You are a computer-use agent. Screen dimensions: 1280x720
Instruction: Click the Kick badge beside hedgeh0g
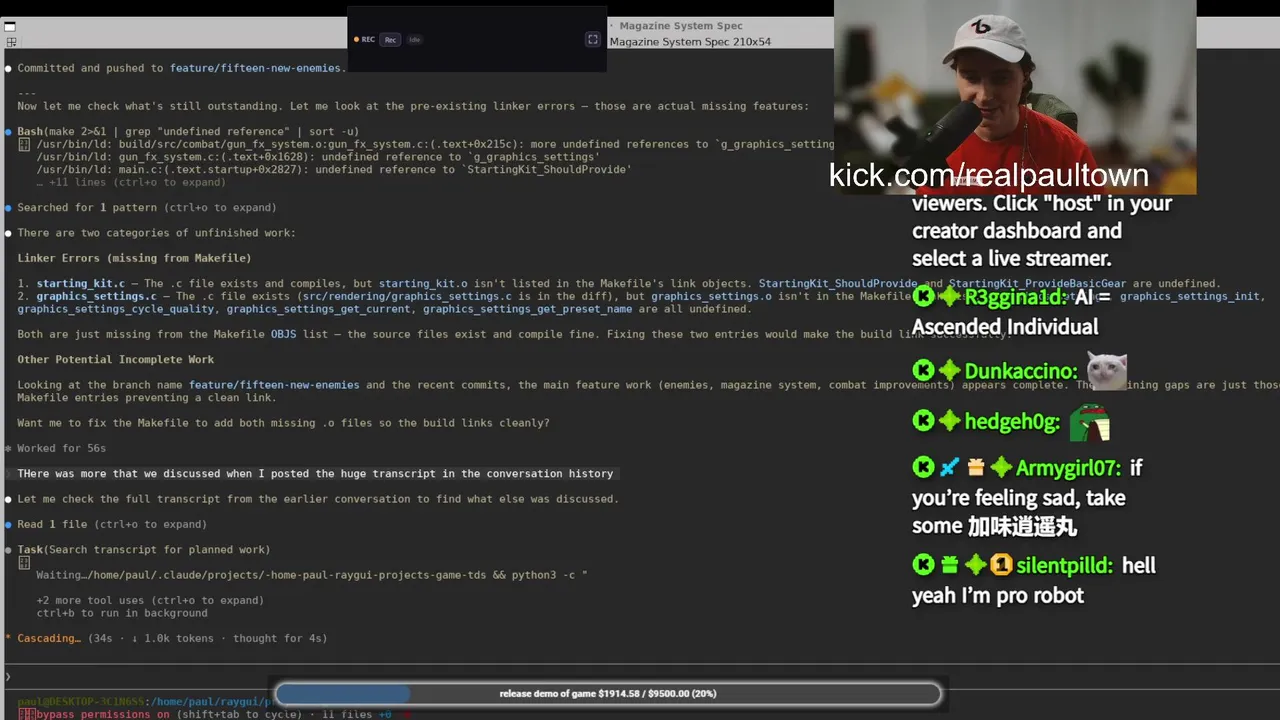tap(923, 422)
